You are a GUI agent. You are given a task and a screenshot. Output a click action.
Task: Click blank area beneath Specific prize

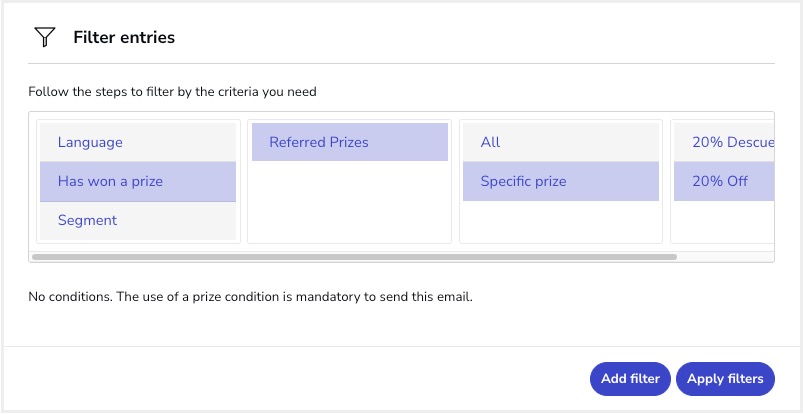[x=560, y=222]
